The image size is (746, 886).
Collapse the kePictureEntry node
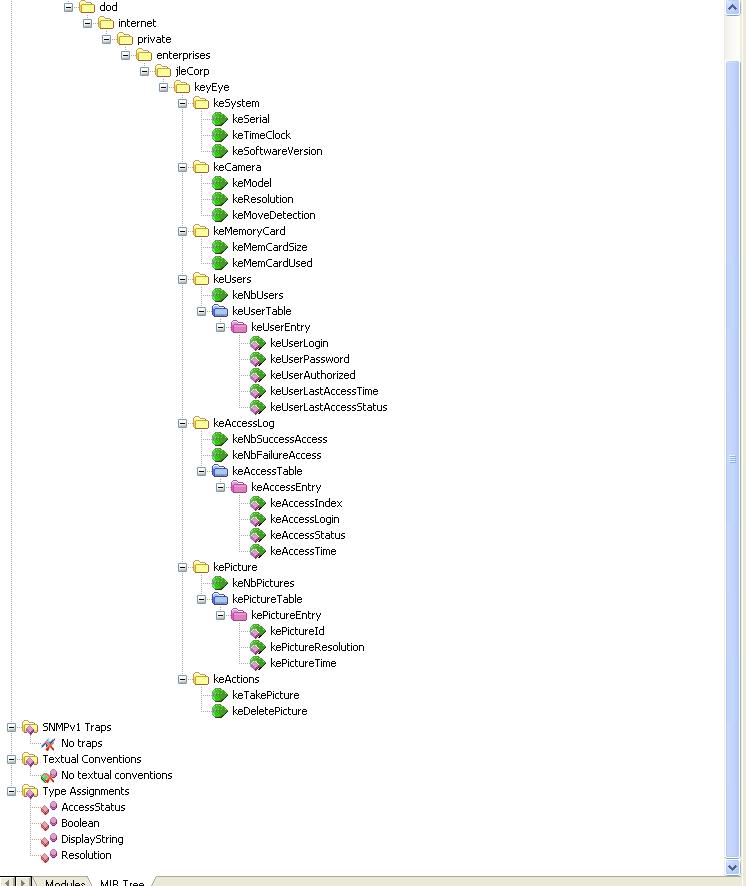(221, 615)
